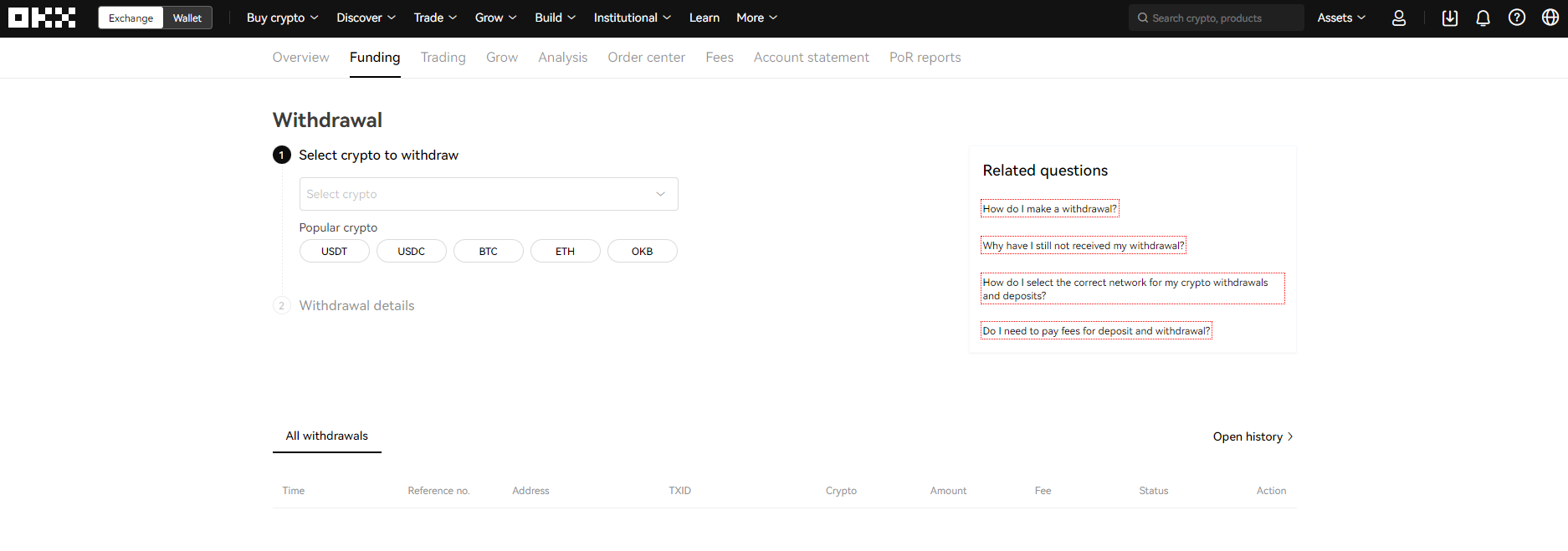Screen dimensions: 1568x551
Task: Open 'Do I need to pay fees' question
Action: coord(1096,331)
